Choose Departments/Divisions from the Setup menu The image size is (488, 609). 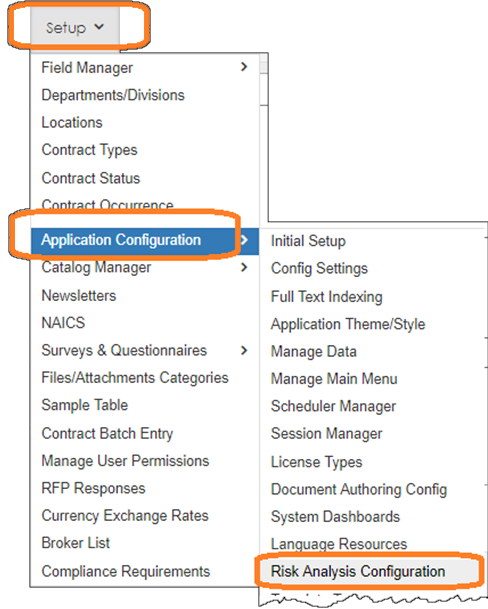pyautogui.click(x=113, y=95)
